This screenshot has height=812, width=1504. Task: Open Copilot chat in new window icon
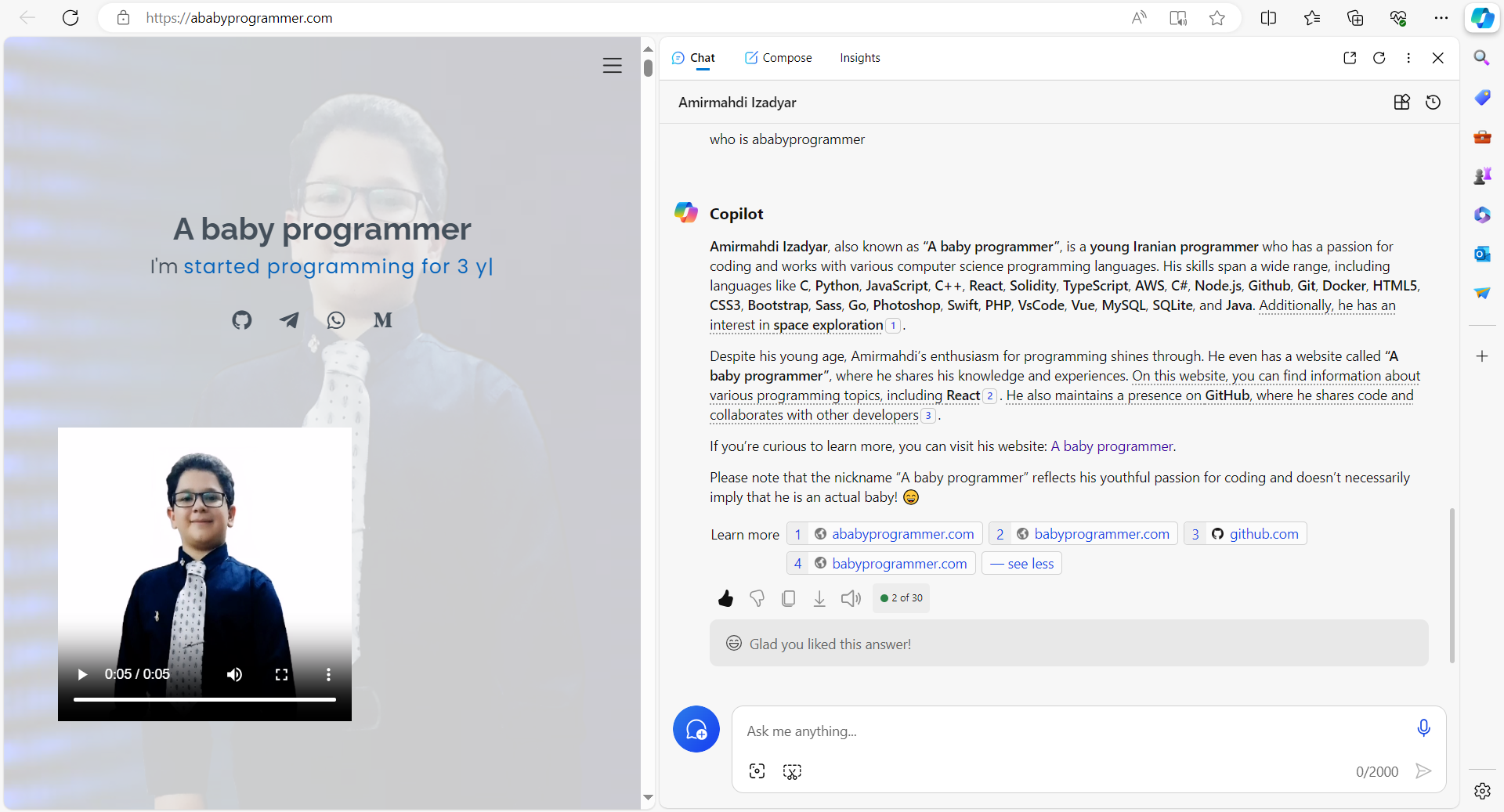[1350, 58]
